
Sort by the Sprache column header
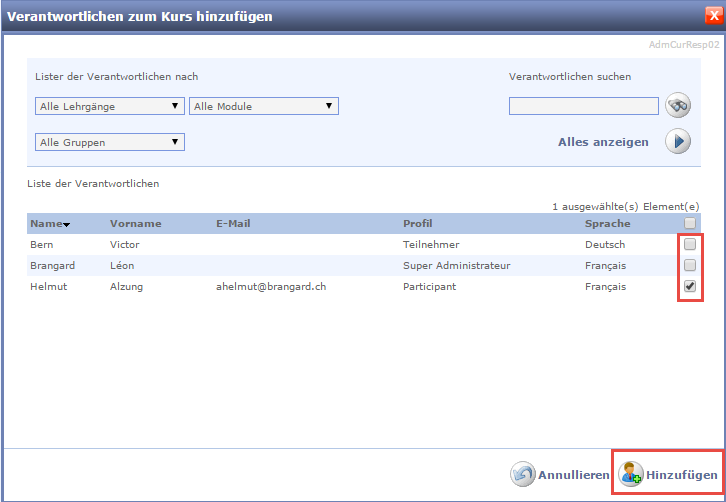tap(608, 224)
